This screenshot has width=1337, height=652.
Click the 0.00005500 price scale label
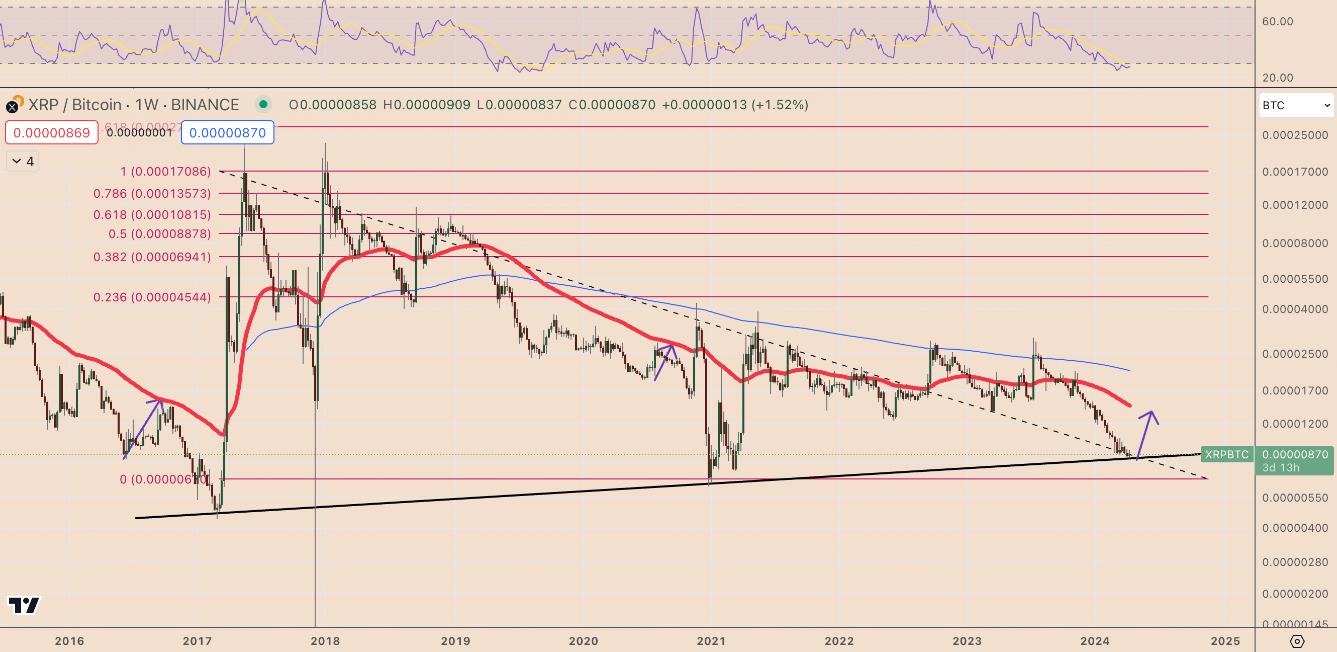(x=1294, y=279)
